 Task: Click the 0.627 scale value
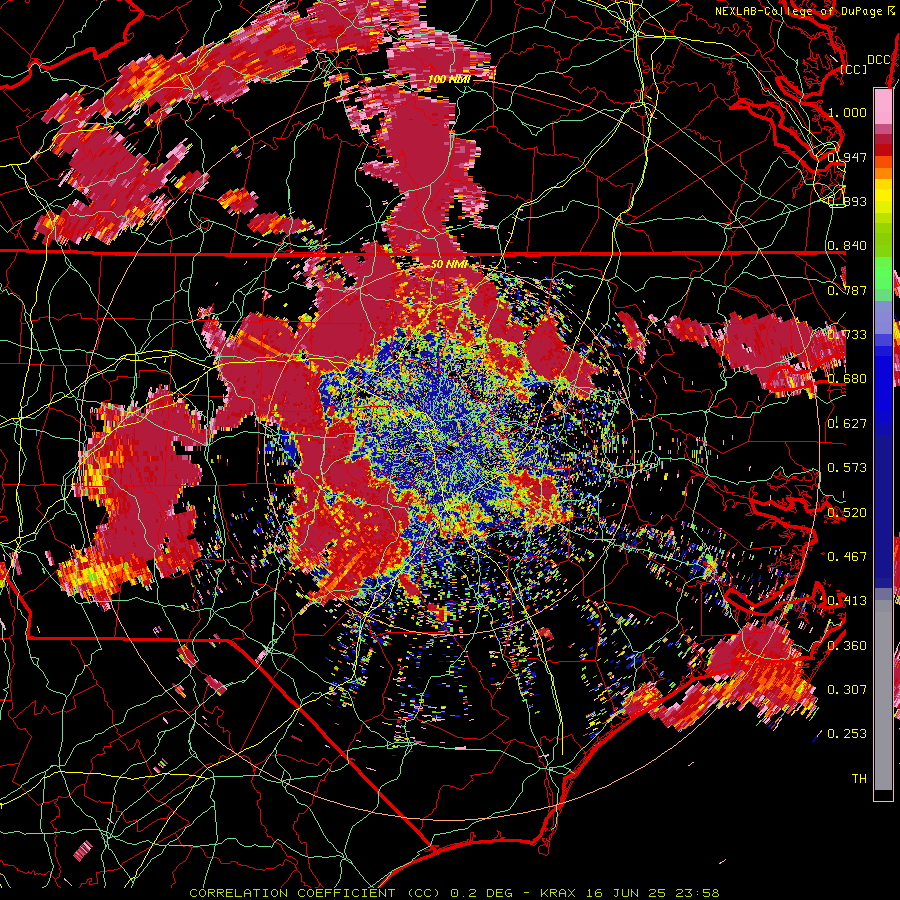point(847,424)
